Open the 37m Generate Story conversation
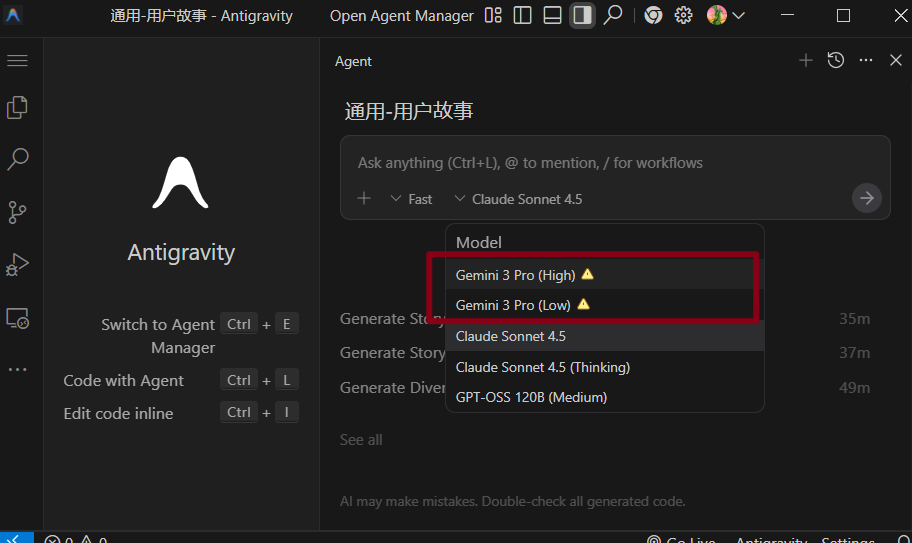This screenshot has height=543, width=912. [x=605, y=352]
